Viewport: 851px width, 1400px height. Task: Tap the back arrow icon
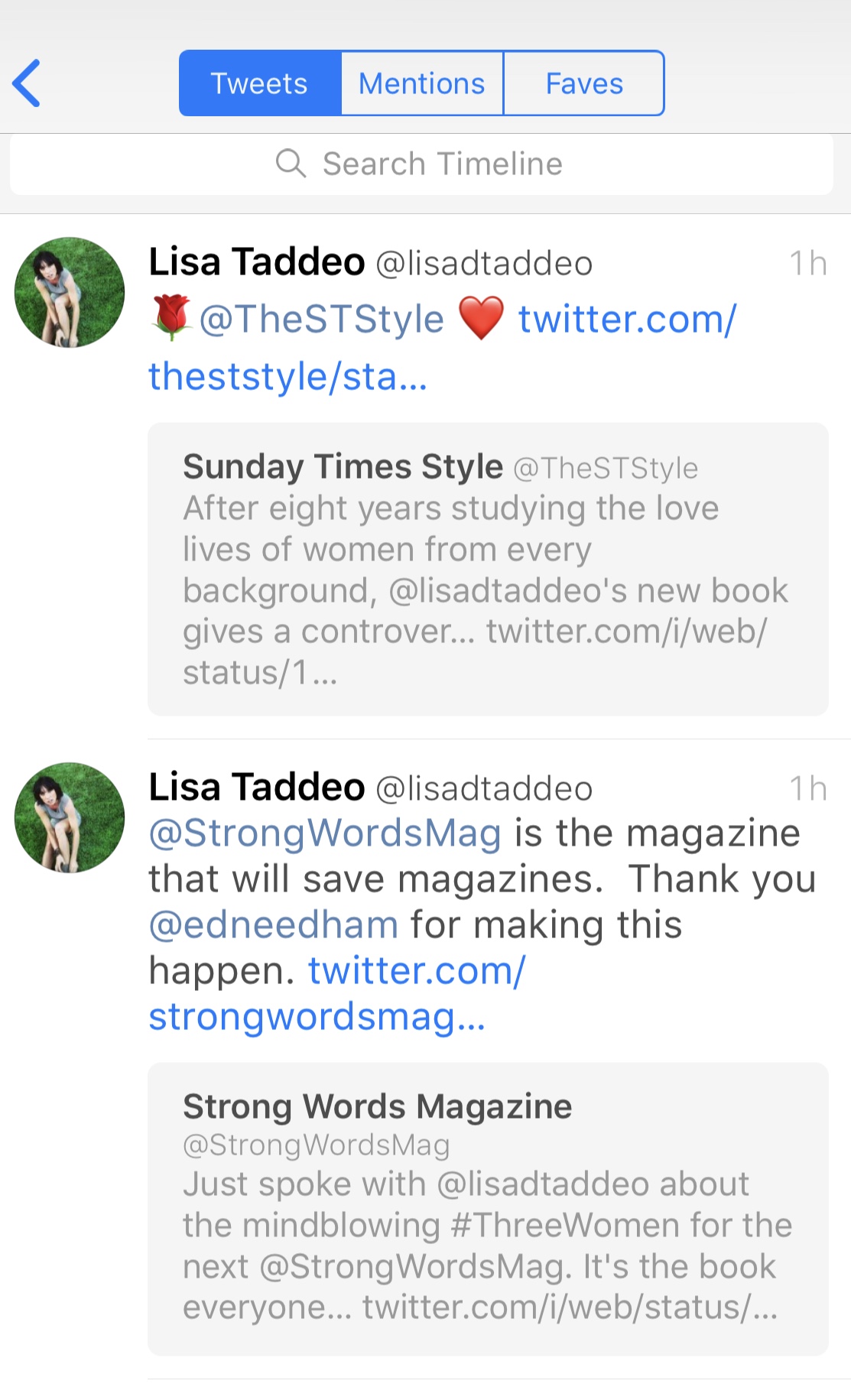pos(27,83)
